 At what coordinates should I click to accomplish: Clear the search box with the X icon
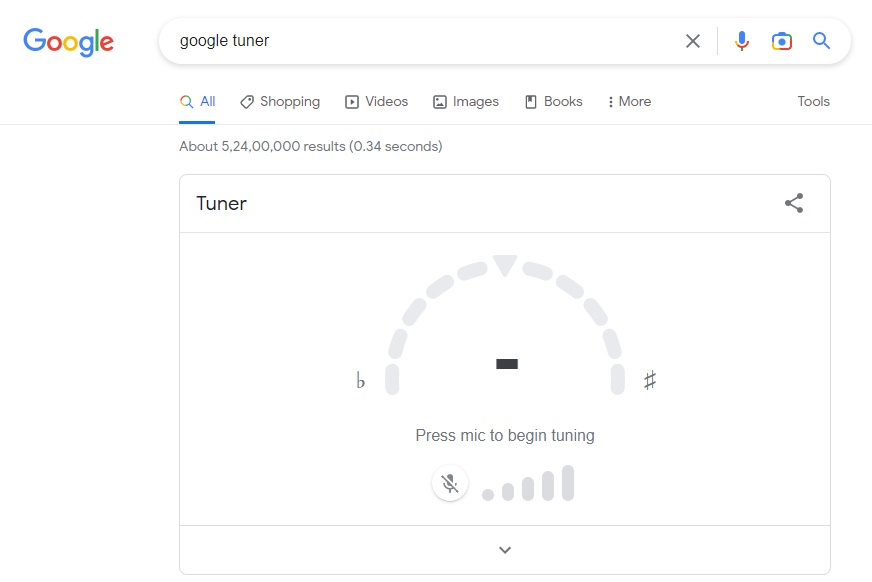(693, 41)
